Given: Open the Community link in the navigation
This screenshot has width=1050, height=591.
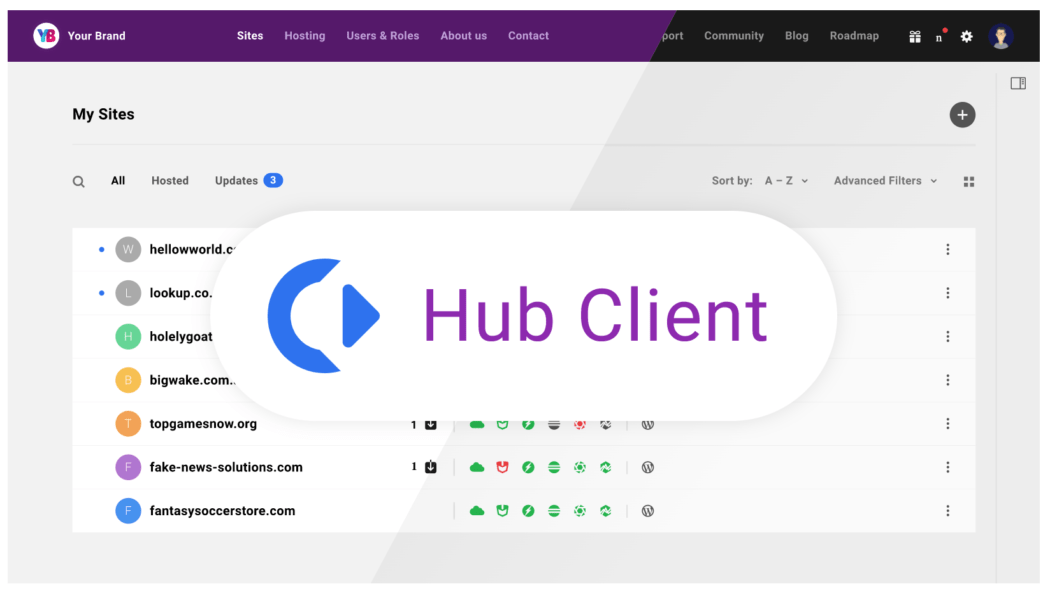Looking at the screenshot, I should [x=733, y=36].
